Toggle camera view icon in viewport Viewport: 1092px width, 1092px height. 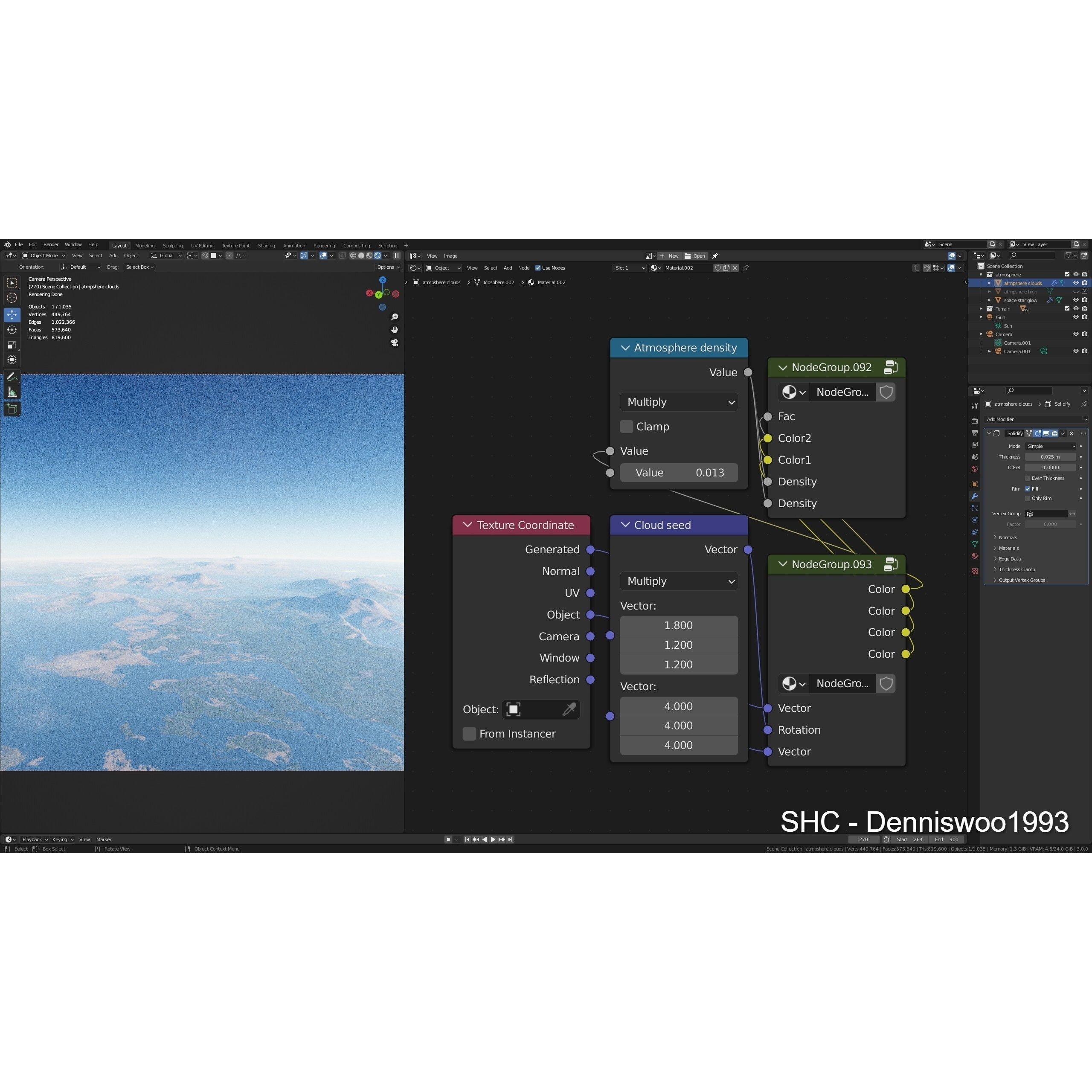pyautogui.click(x=395, y=343)
